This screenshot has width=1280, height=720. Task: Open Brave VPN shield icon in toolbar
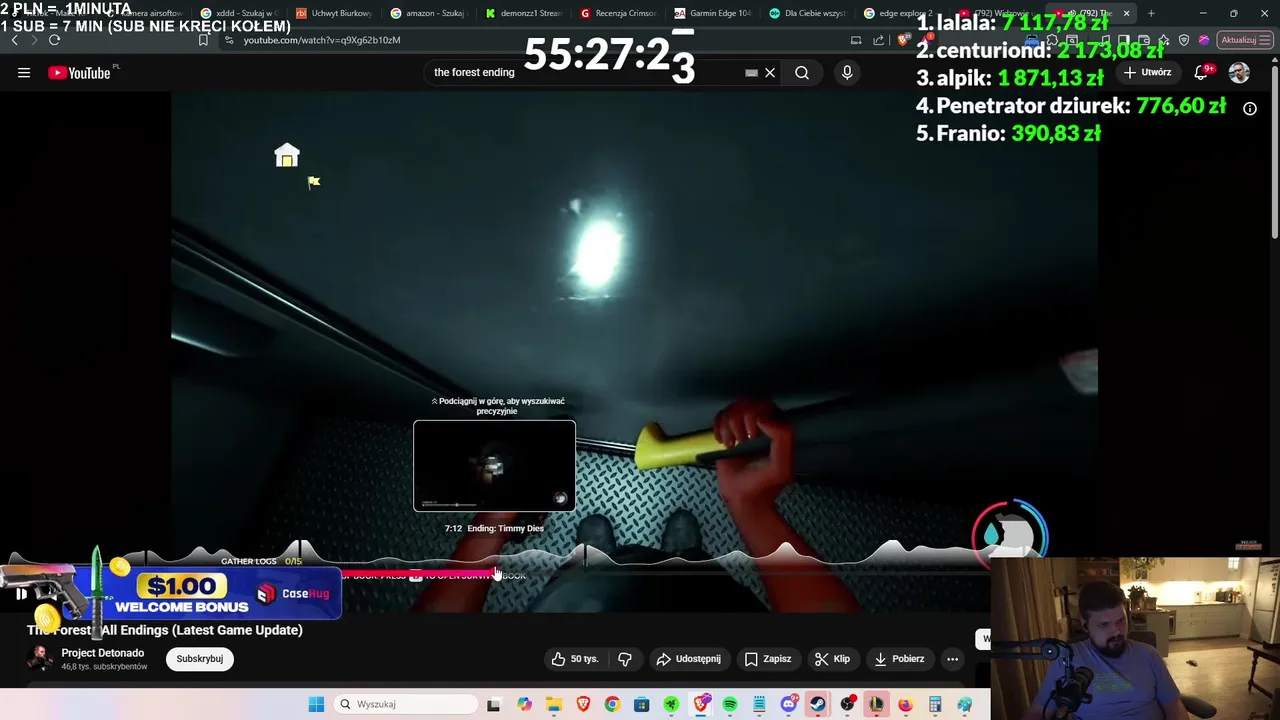(1184, 40)
